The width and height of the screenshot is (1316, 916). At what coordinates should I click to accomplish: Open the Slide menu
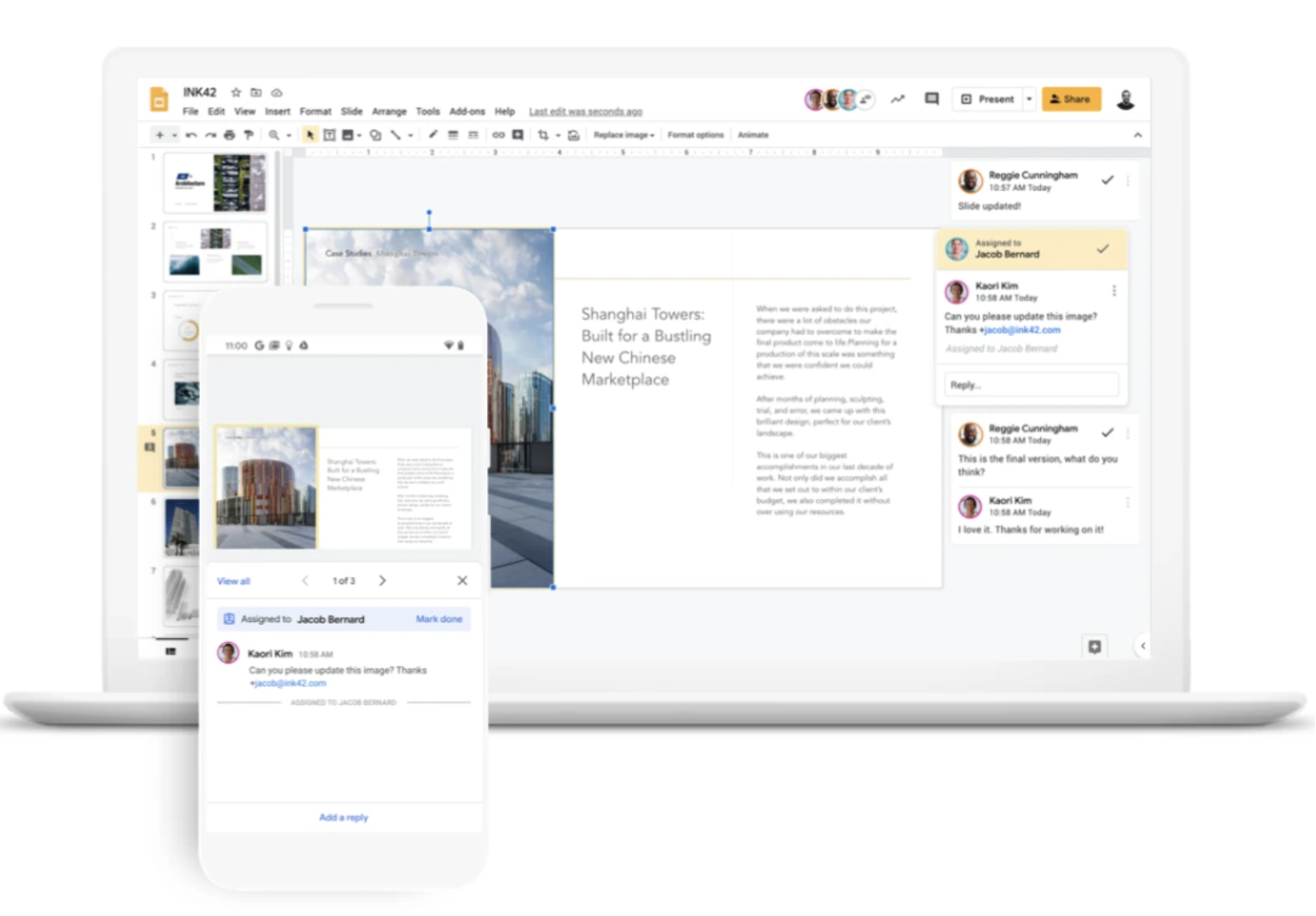coord(351,112)
